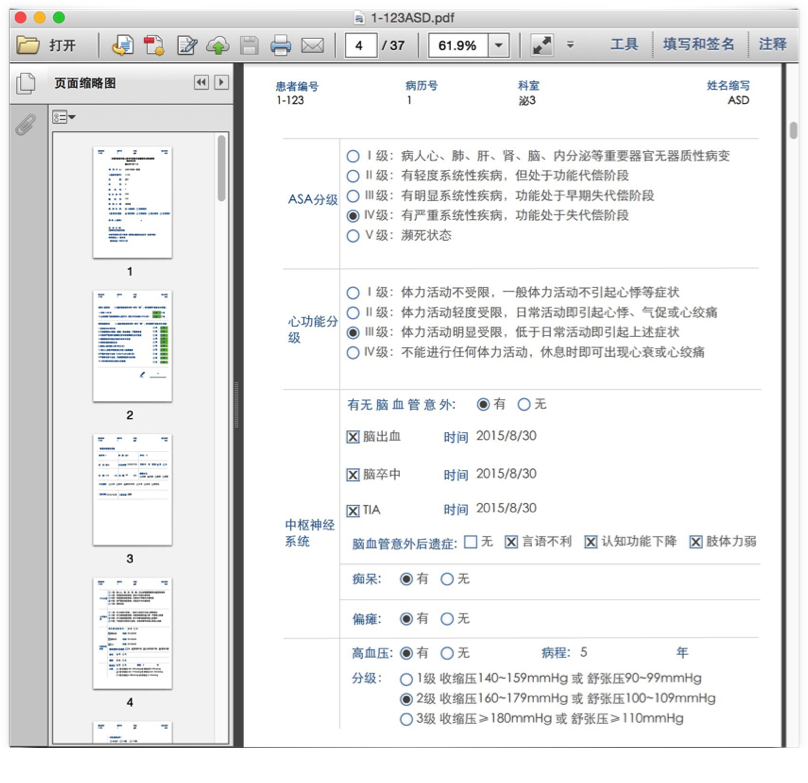
Task: Click the floppy disk save icon
Action: tap(249, 45)
